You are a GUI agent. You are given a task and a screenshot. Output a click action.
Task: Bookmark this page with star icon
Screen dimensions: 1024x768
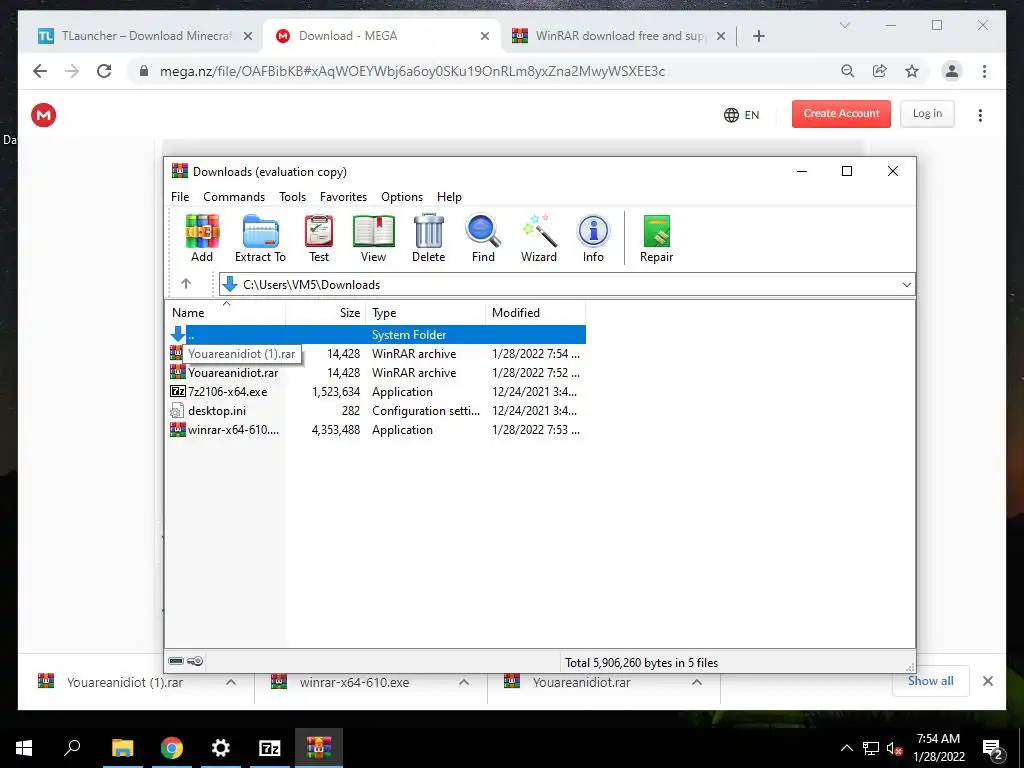pos(912,71)
